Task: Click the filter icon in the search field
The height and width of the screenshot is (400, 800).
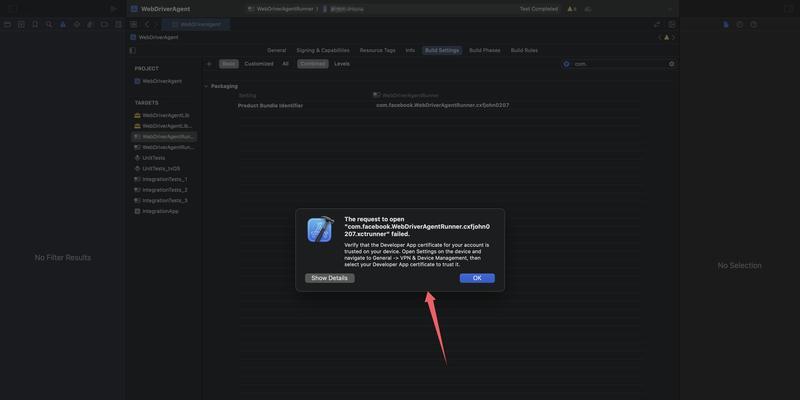Action: tap(566, 64)
